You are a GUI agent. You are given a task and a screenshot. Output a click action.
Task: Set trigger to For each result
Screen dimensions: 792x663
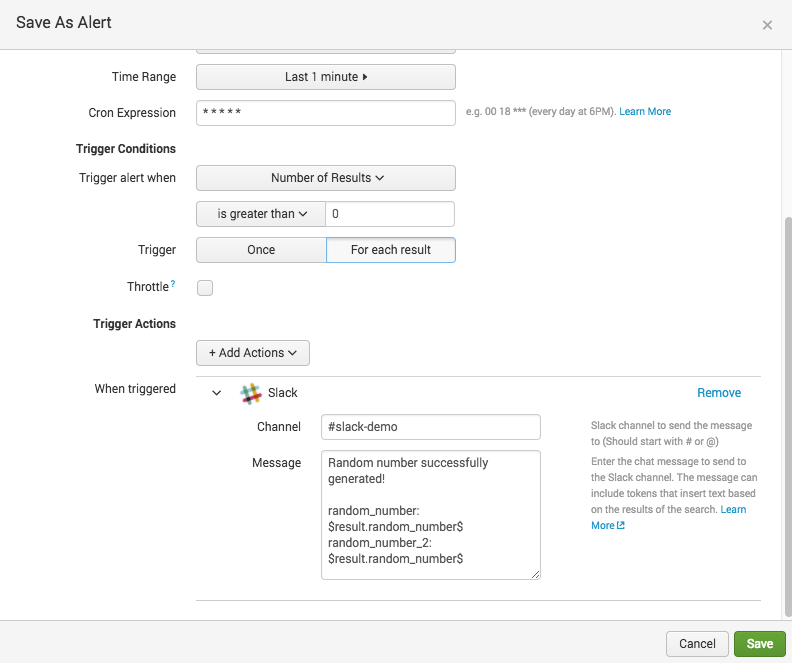click(391, 250)
